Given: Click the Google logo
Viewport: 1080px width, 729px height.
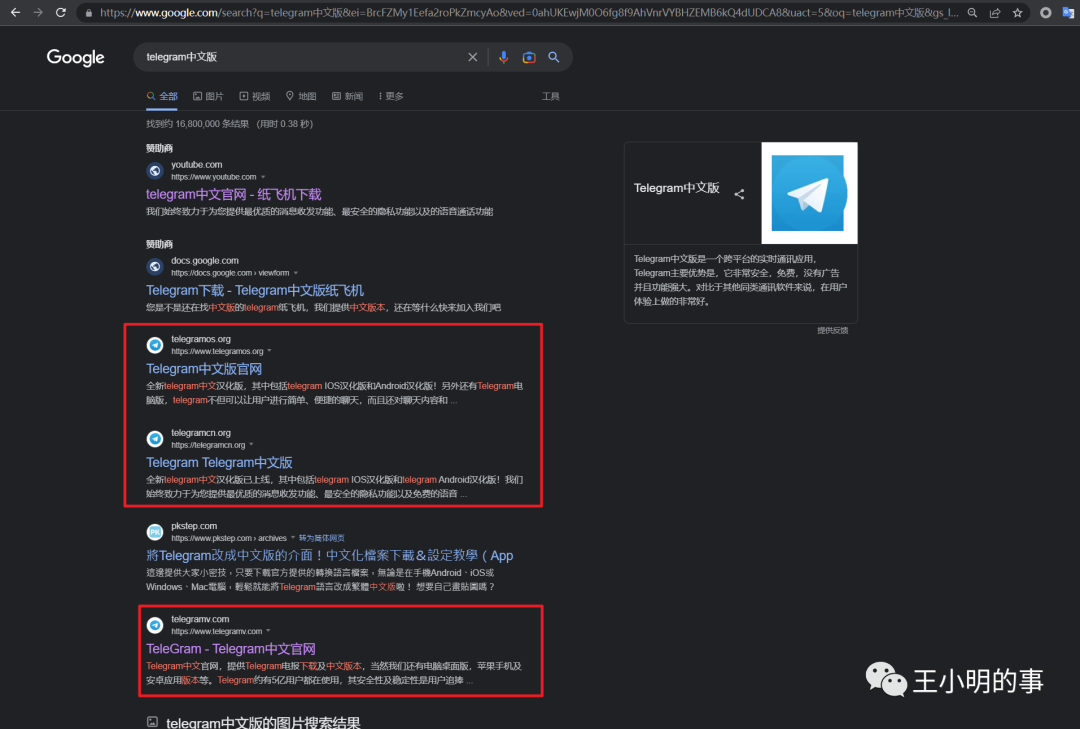Looking at the screenshot, I should click(76, 57).
